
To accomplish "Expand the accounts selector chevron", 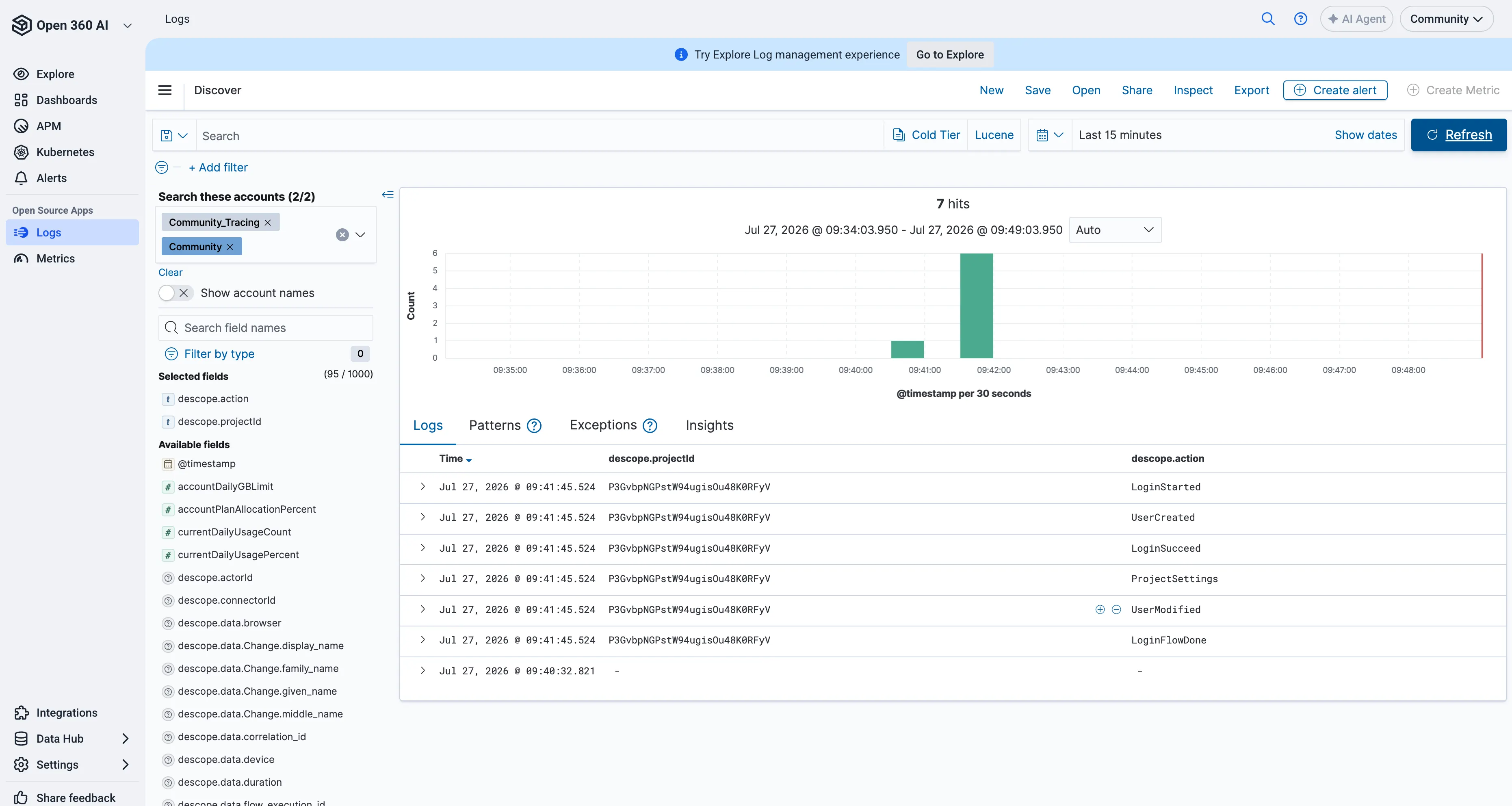I will 360,235.
